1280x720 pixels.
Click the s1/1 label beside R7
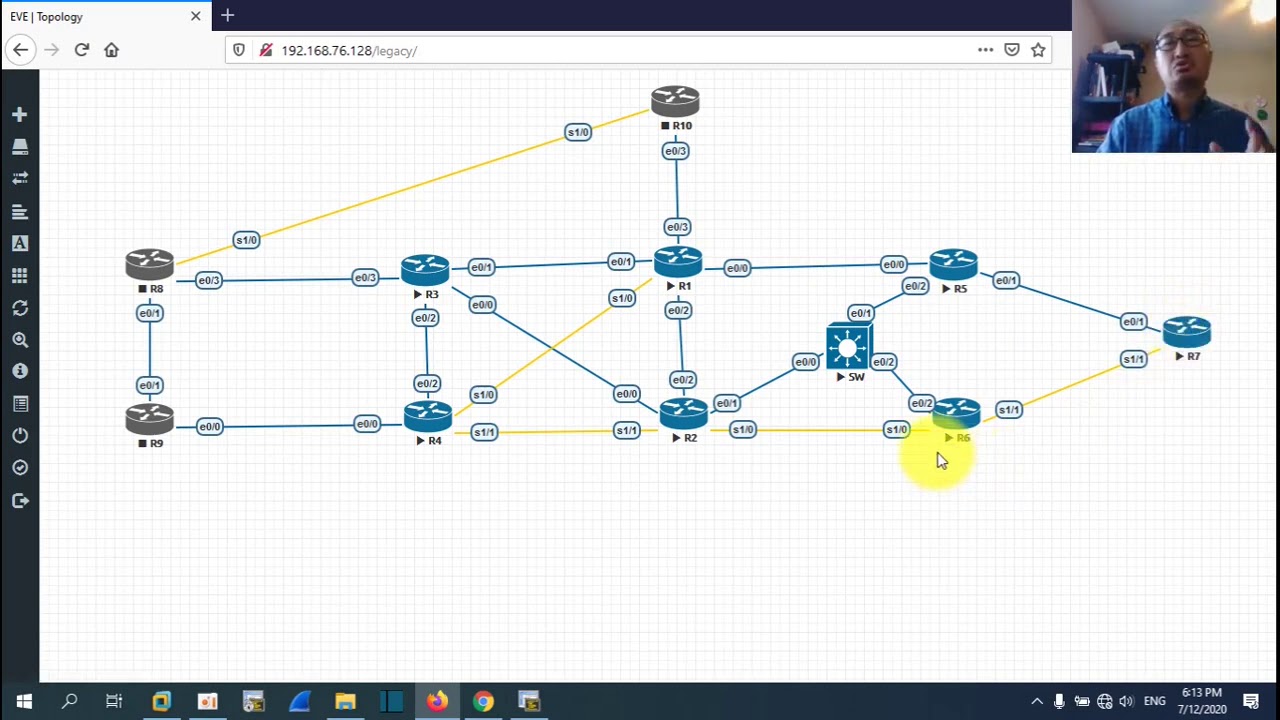tap(1133, 359)
